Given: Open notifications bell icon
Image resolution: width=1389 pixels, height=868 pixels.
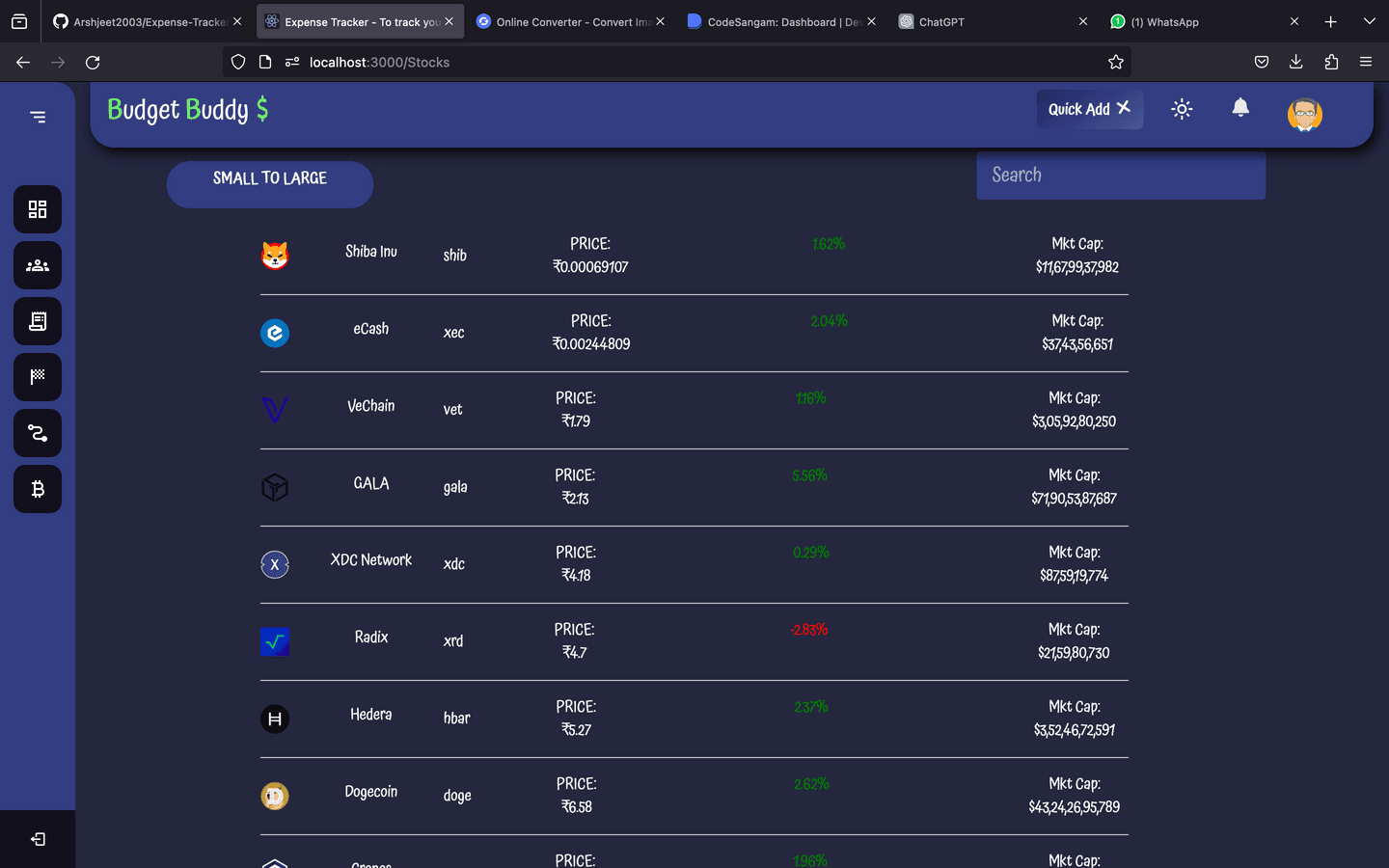Looking at the screenshot, I should tap(1240, 108).
